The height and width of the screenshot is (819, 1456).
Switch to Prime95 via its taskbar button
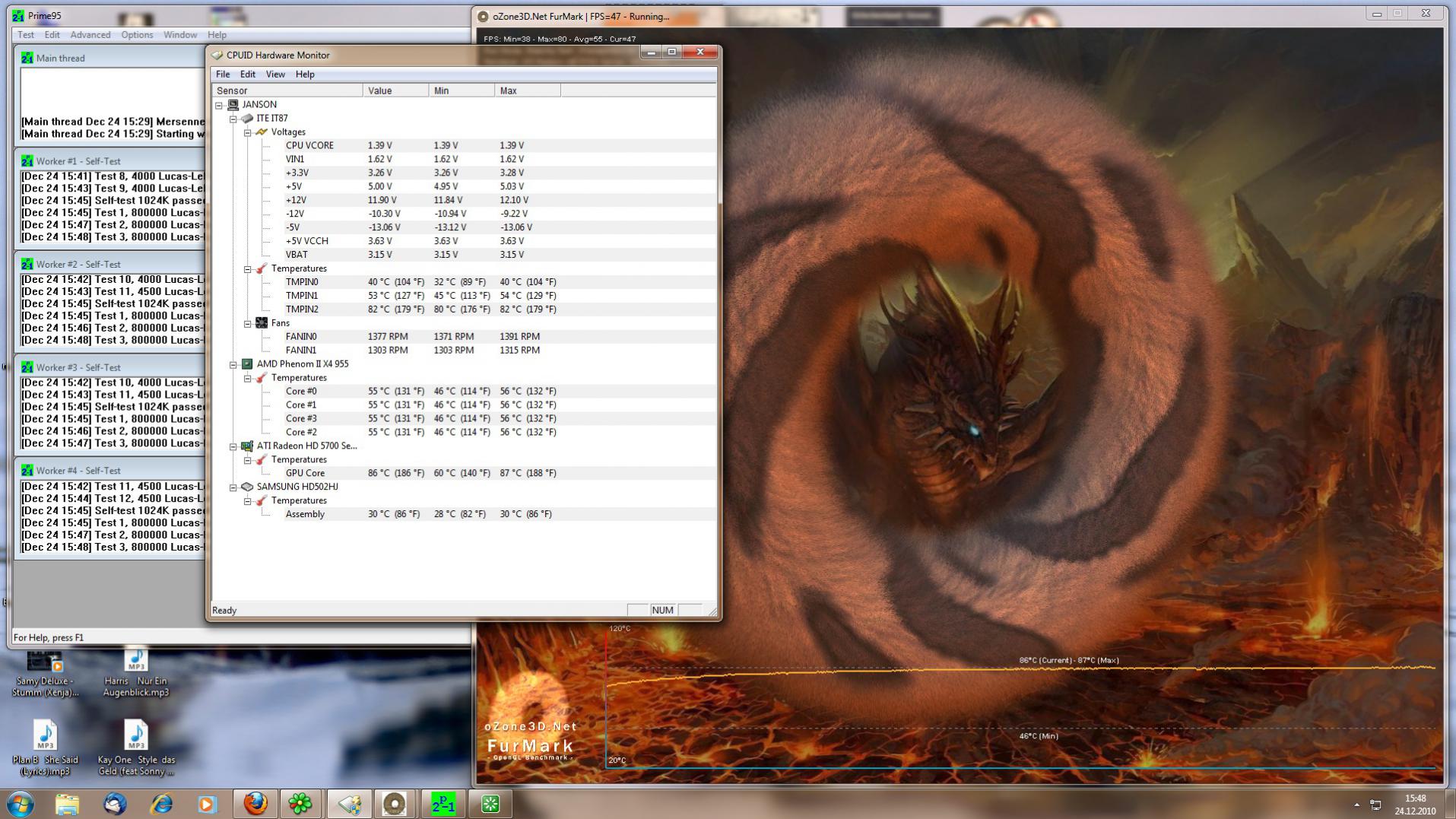pos(443,804)
